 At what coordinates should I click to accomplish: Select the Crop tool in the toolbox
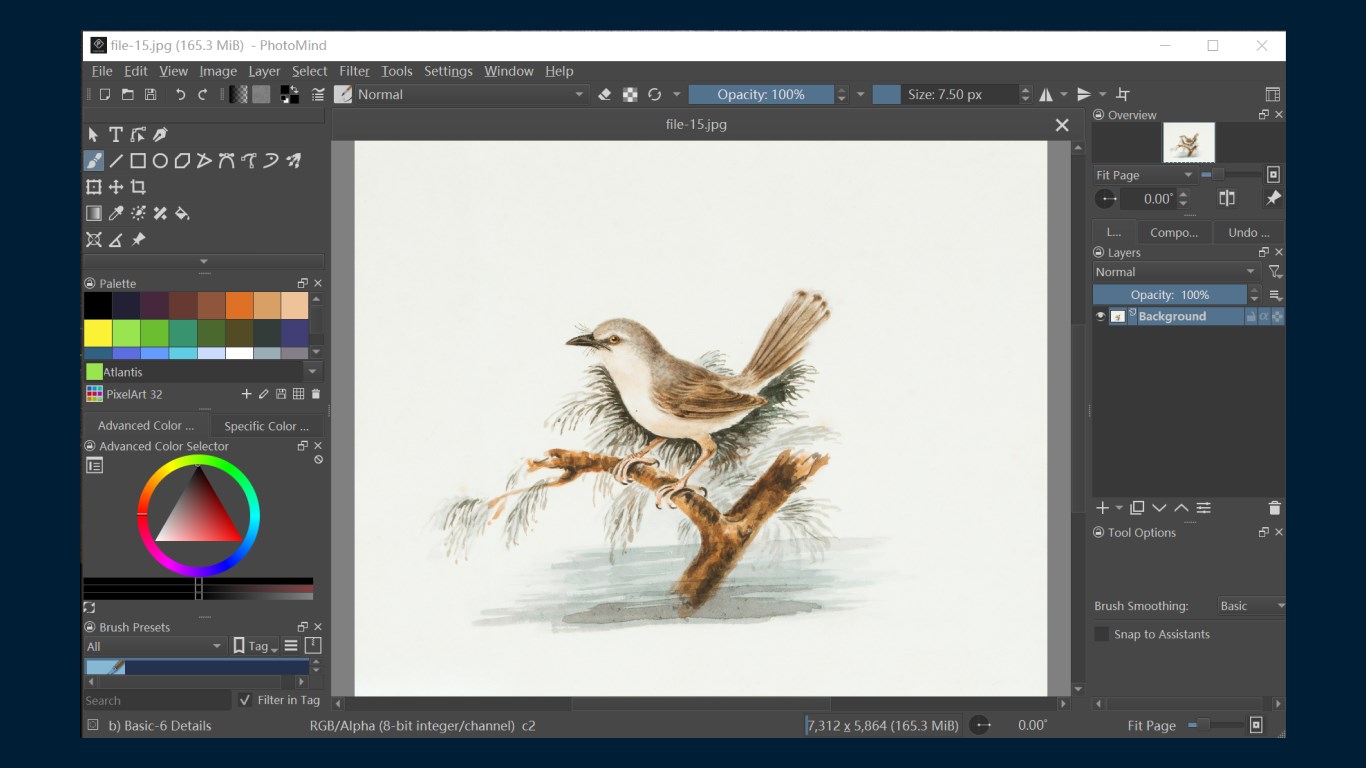138,186
